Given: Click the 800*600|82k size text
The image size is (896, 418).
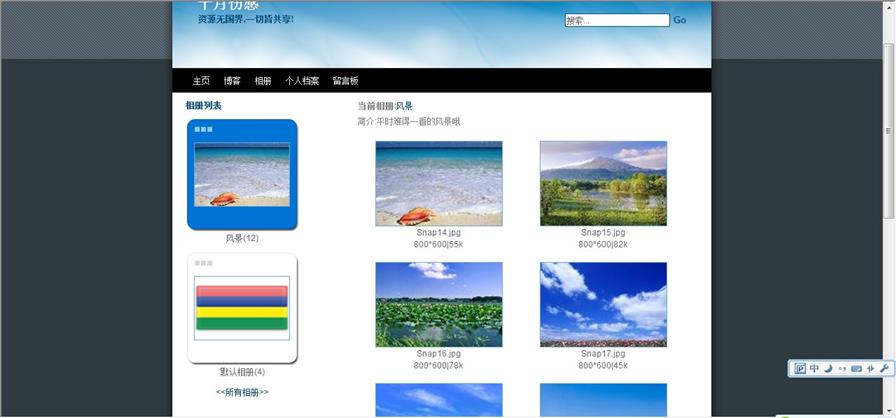Looking at the screenshot, I should [x=603, y=244].
